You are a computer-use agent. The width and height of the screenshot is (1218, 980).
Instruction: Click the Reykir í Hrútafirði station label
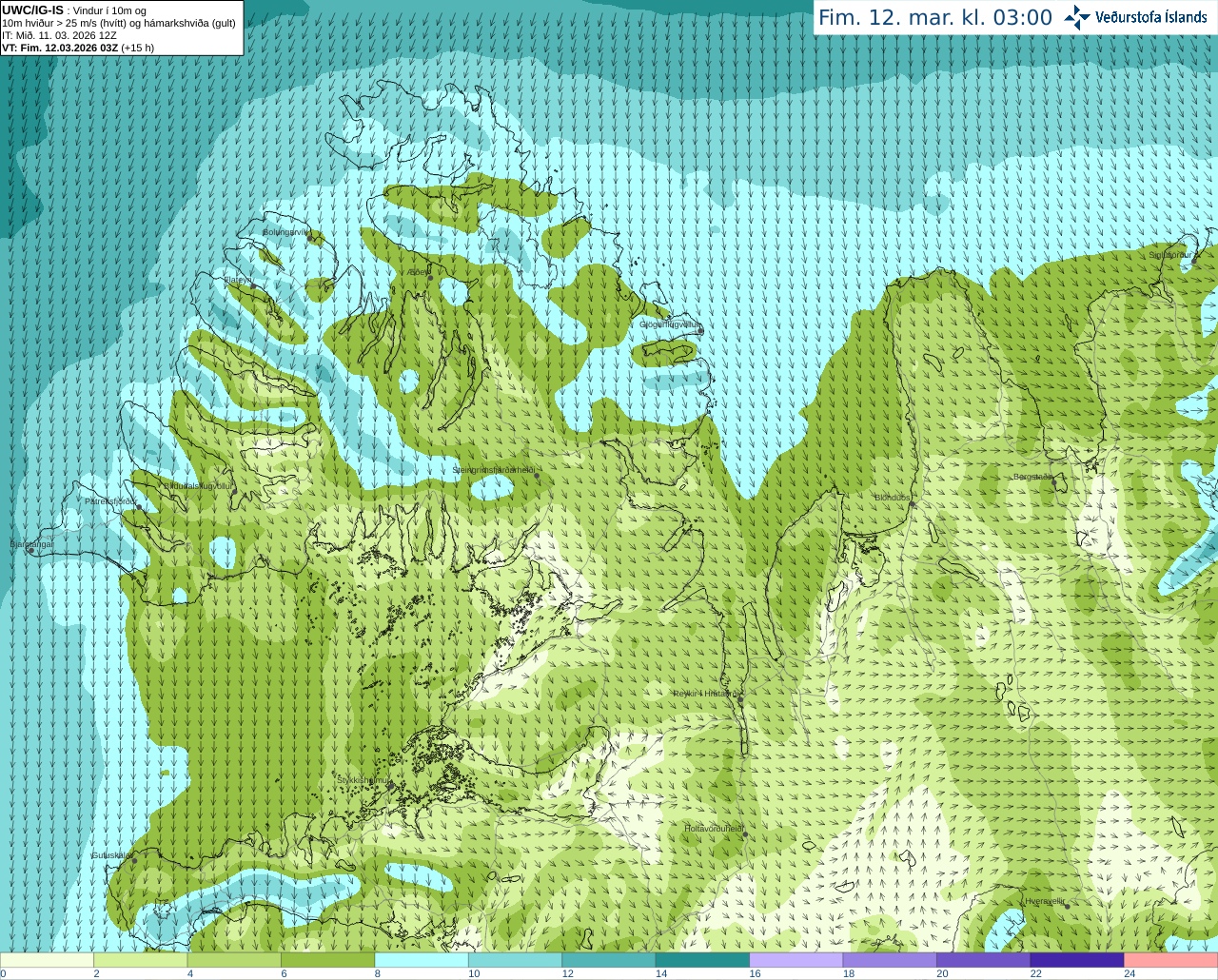(706, 694)
